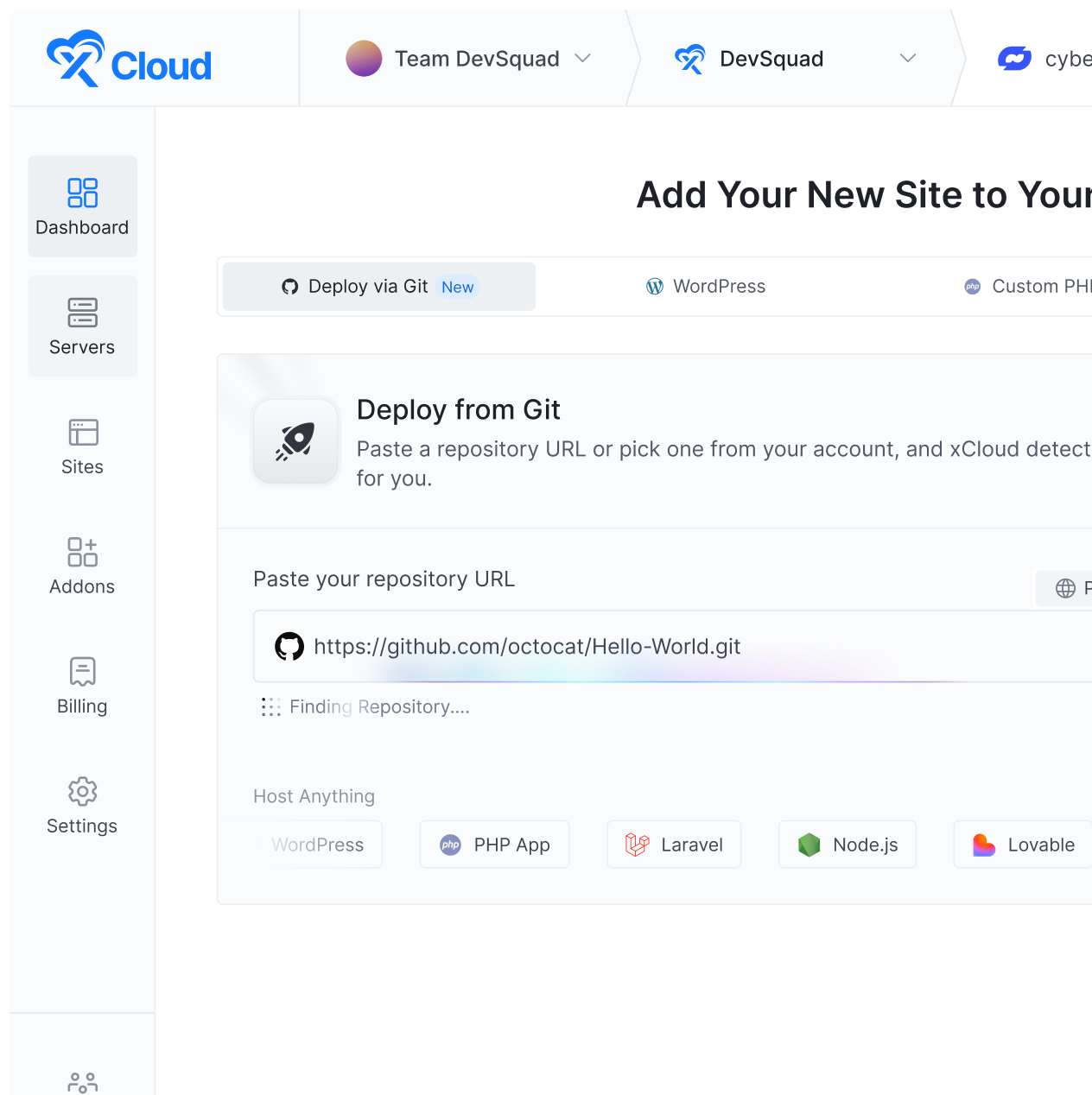Image resolution: width=1092 pixels, height=1095 pixels.
Task: Click the Add Your New Site heading
Action: 864,195
